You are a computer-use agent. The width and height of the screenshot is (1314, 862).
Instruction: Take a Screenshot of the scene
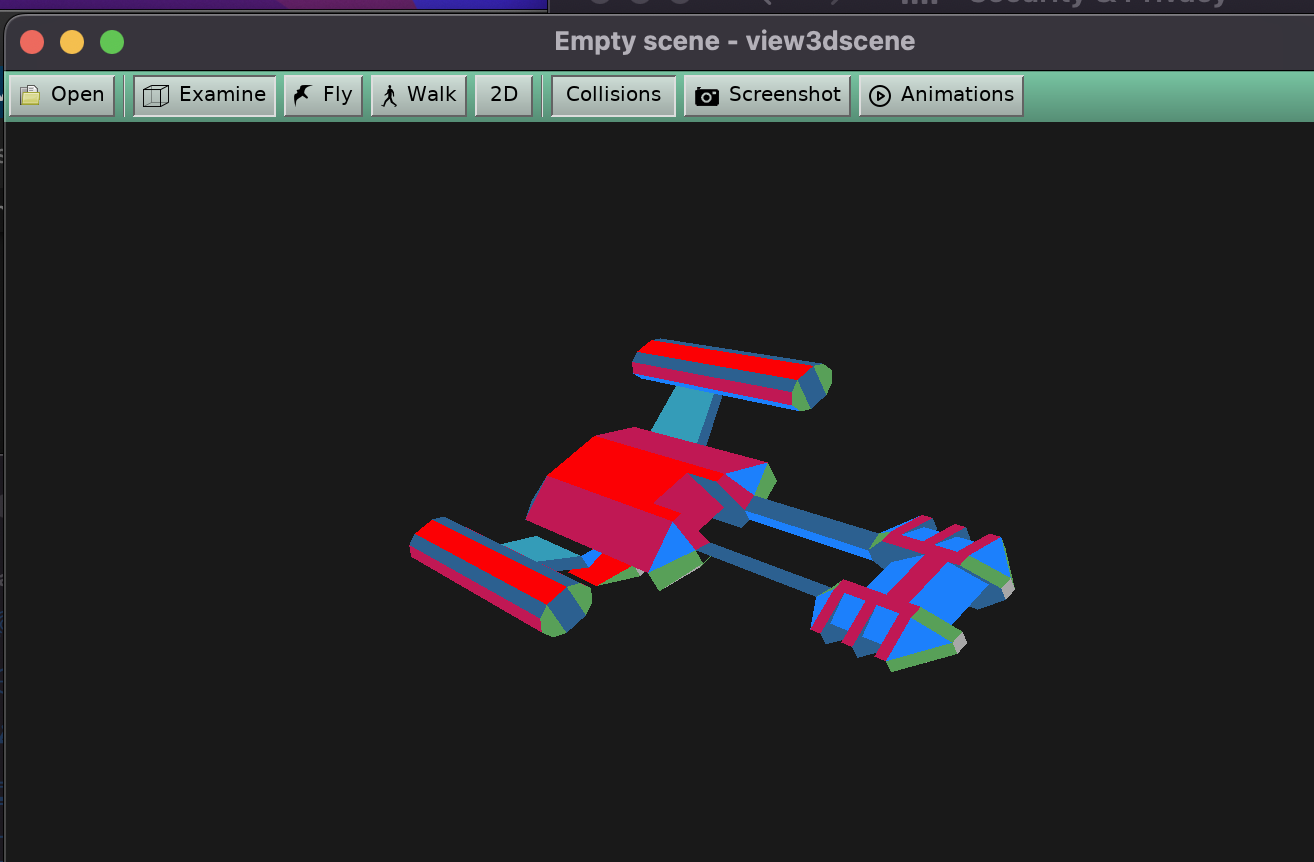click(768, 95)
